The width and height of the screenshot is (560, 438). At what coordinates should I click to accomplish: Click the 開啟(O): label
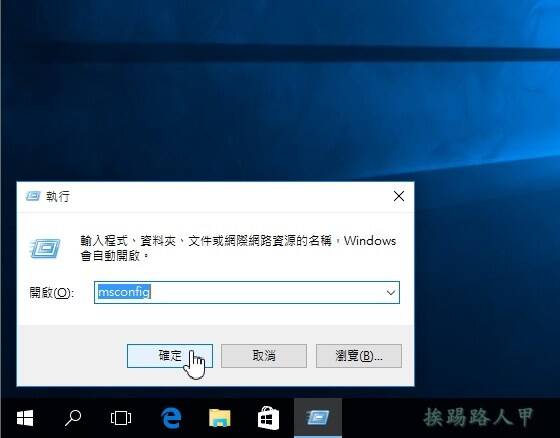(x=52, y=293)
